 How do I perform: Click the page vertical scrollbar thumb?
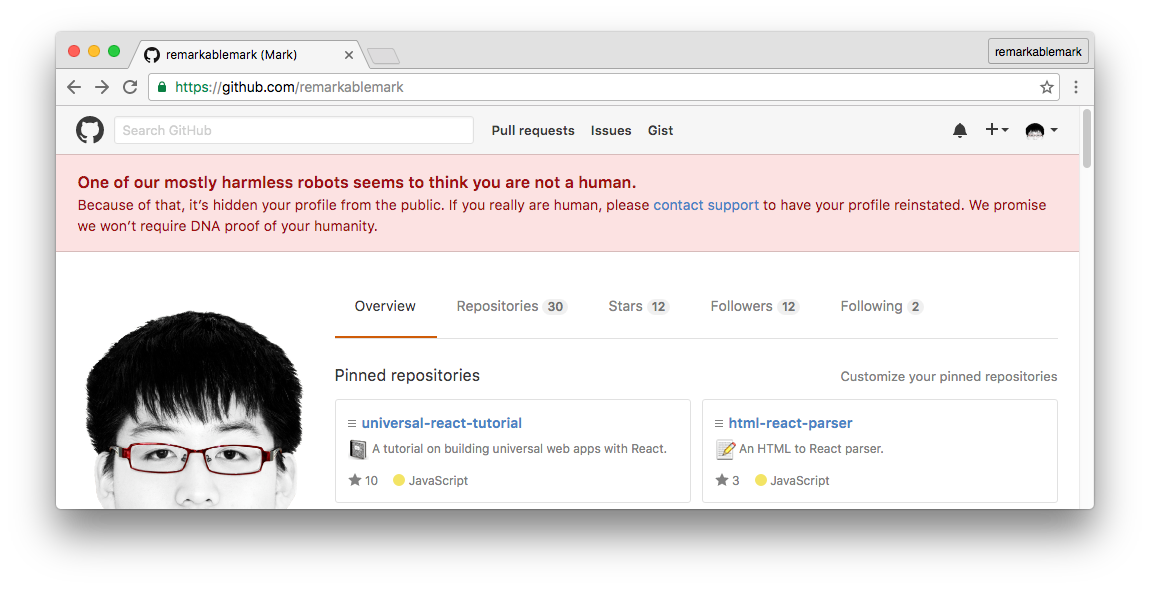coord(1087,138)
